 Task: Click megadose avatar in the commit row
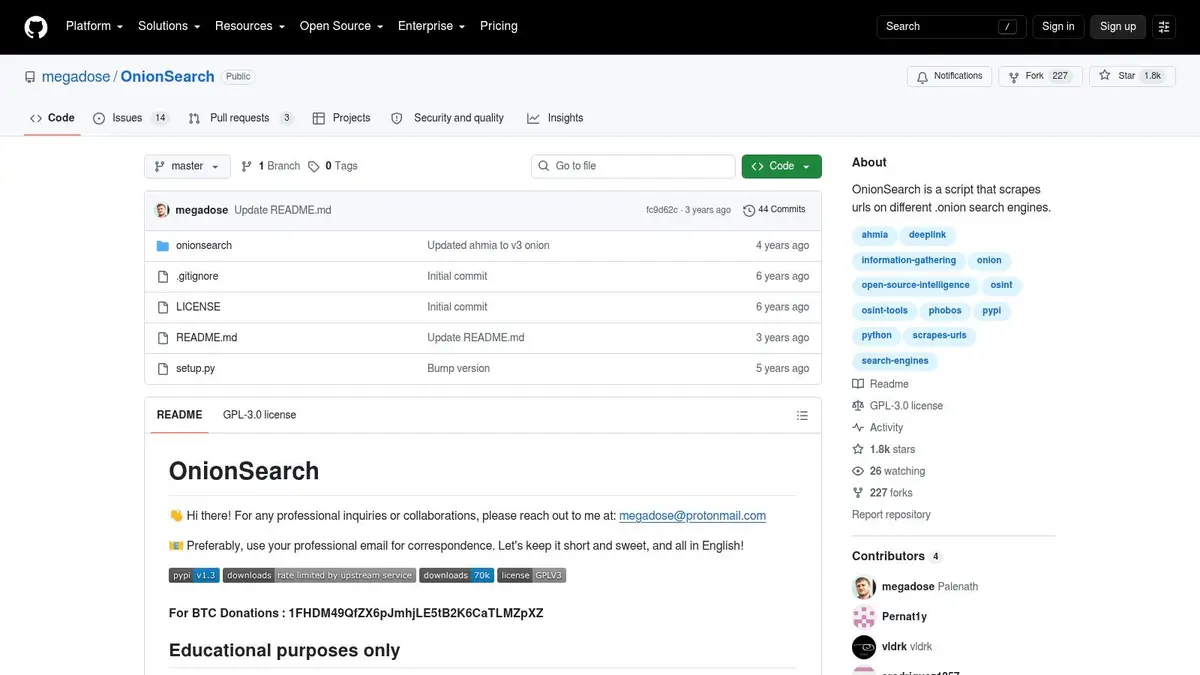(162, 210)
